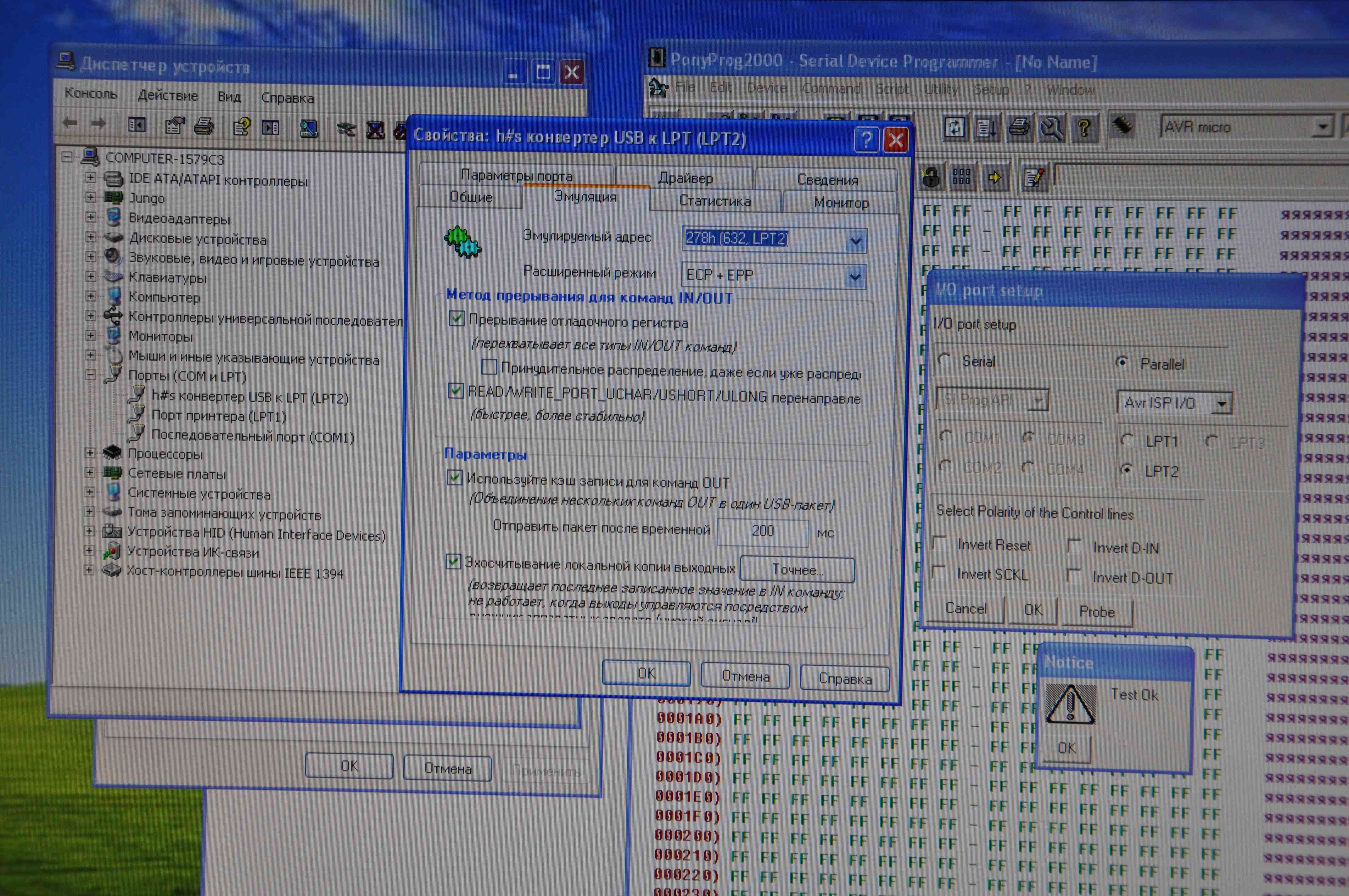Image resolution: width=1349 pixels, height=896 pixels.
Task: Click PonyProg wrench setup icon
Action: pyautogui.click(x=1051, y=128)
